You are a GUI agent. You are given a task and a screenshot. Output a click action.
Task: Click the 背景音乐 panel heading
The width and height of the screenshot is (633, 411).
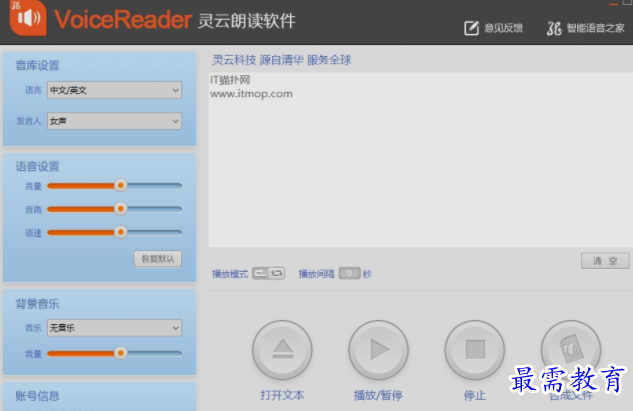click(x=37, y=304)
